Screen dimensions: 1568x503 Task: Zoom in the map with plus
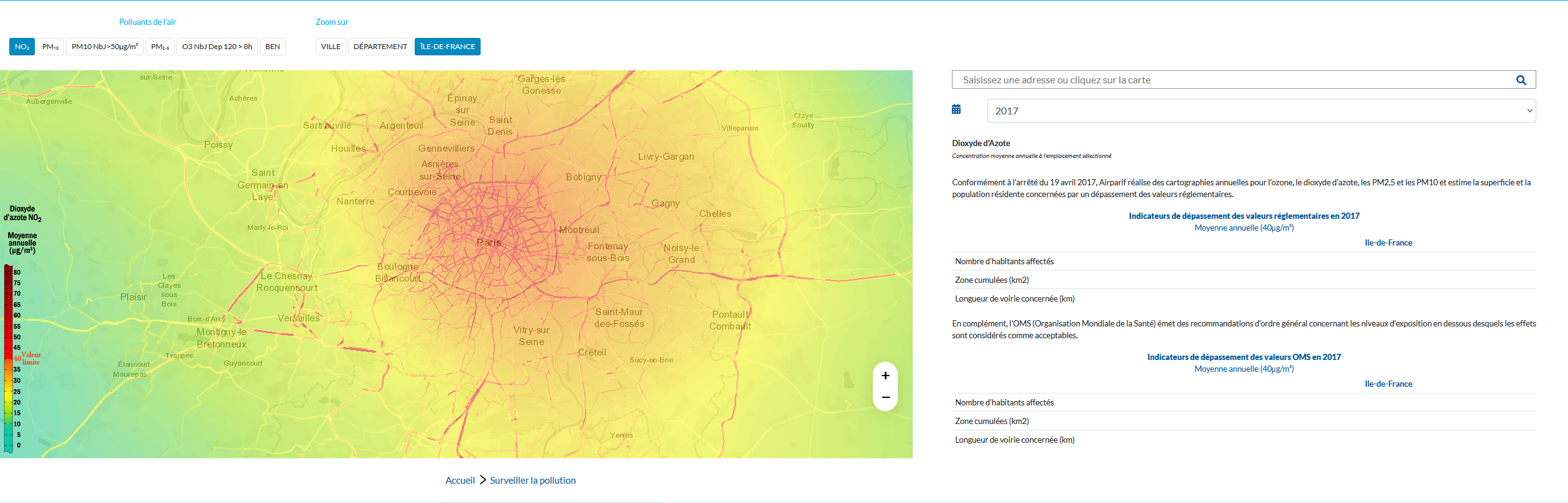click(885, 376)
